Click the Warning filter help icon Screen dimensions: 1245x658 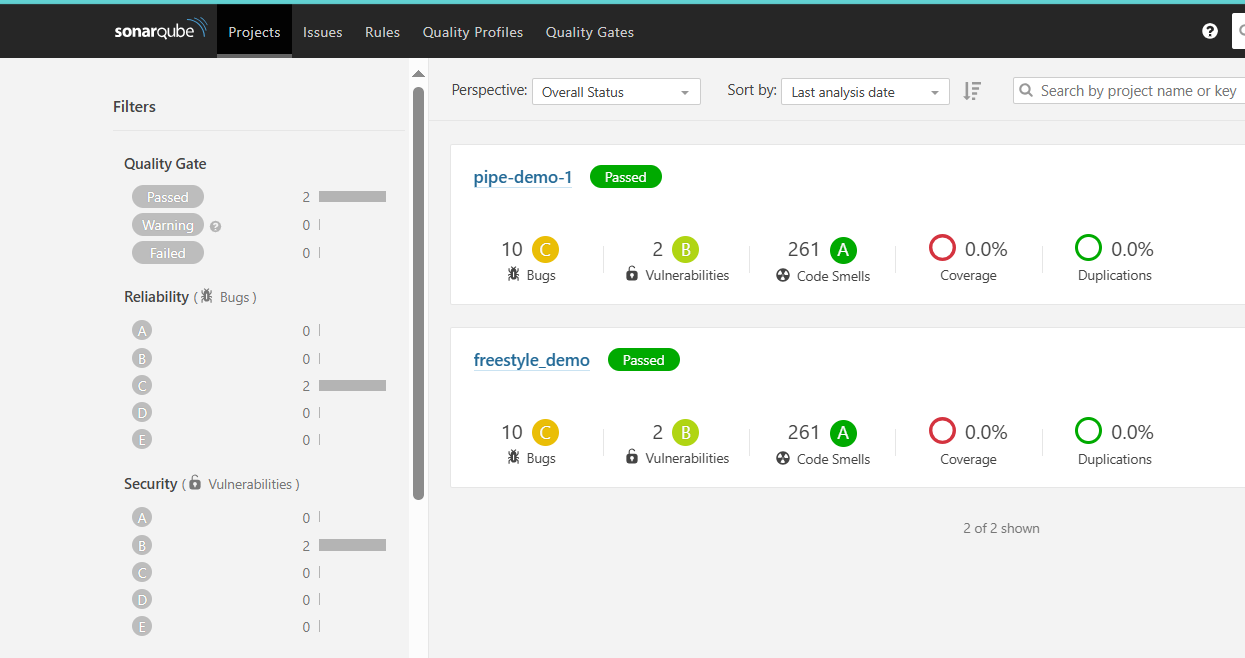pyautogui.click(x=215, y=226)
